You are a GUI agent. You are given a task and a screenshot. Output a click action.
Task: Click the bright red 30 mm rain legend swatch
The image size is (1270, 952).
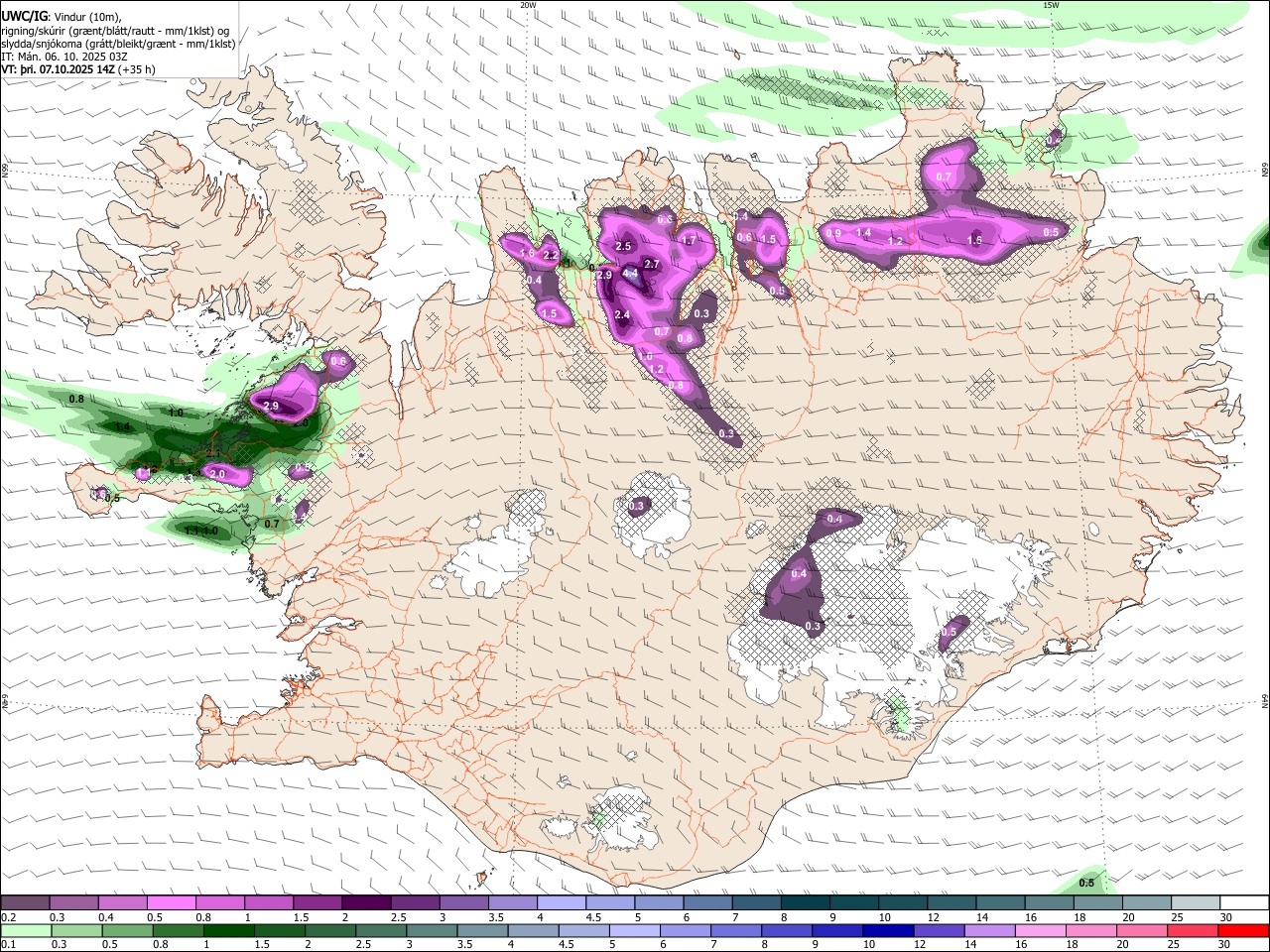coord(1244,930)
